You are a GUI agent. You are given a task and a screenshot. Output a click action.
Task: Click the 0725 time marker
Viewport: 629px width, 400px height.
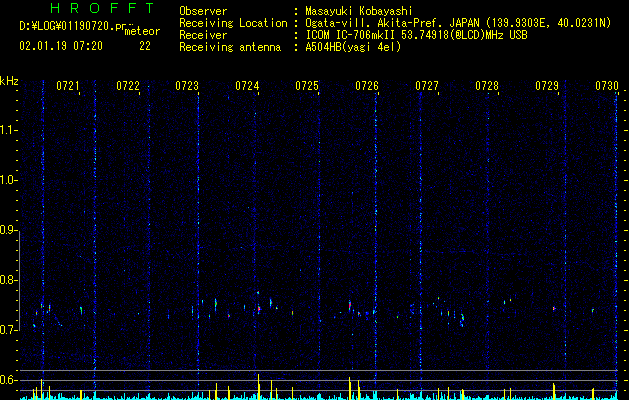point(307,86)
